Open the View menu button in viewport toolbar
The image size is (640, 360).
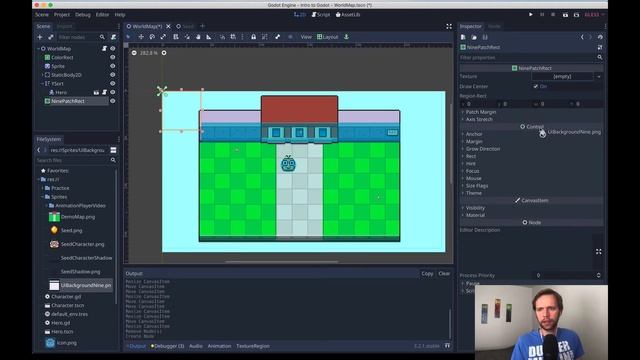(306, 37)
